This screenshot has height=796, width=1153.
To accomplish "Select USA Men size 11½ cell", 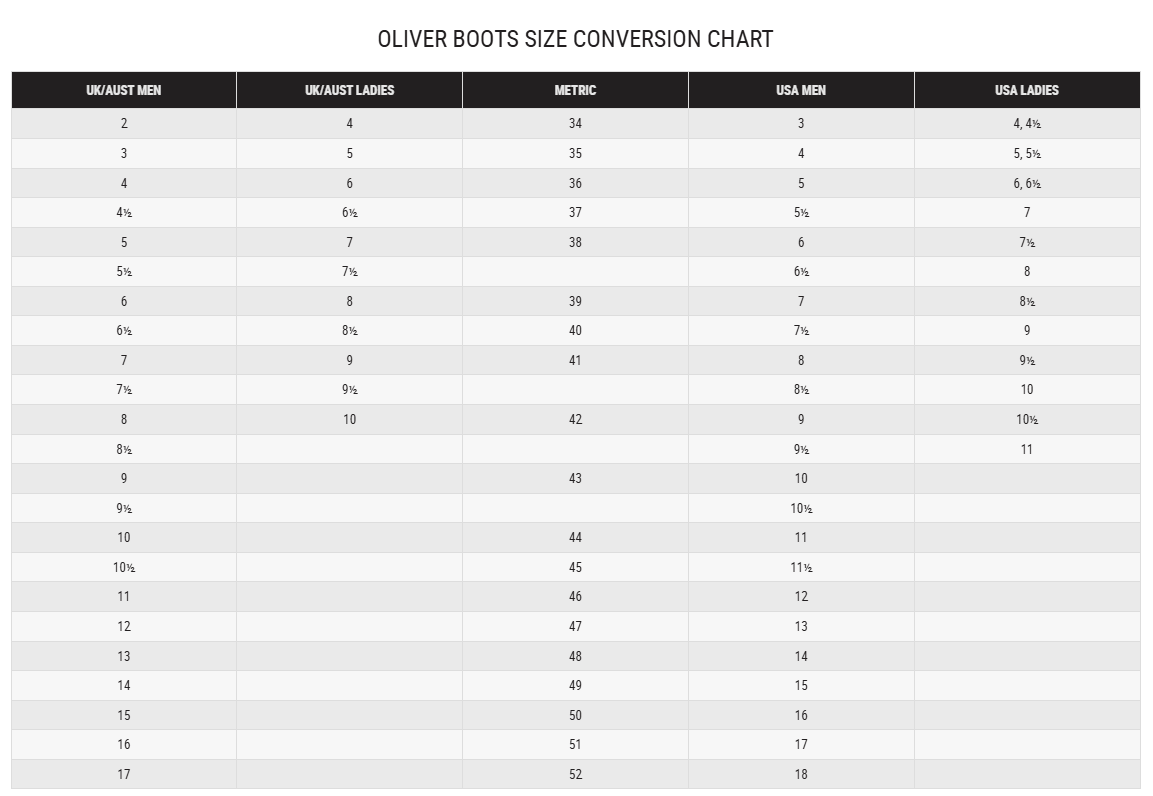I will tap(801, 567).
